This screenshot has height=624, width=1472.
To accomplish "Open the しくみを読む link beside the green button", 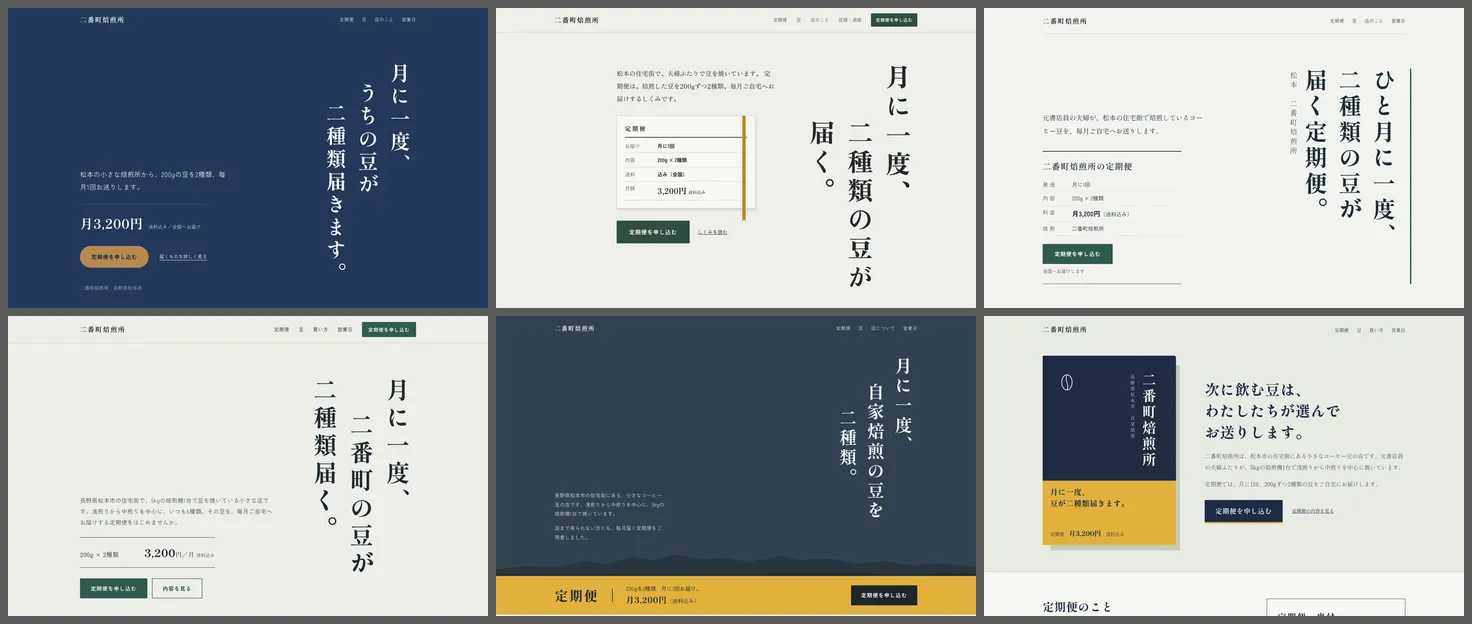I will 713,232.
